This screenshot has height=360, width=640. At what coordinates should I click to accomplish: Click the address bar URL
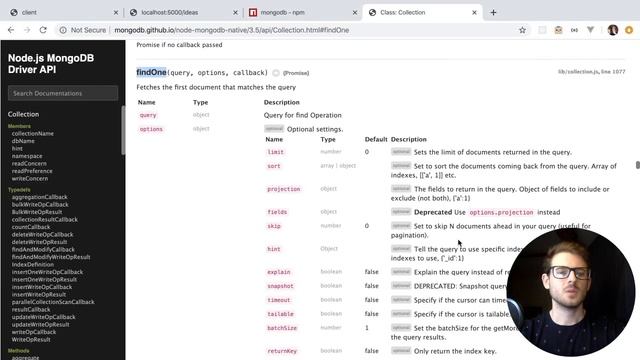(231, 30)
